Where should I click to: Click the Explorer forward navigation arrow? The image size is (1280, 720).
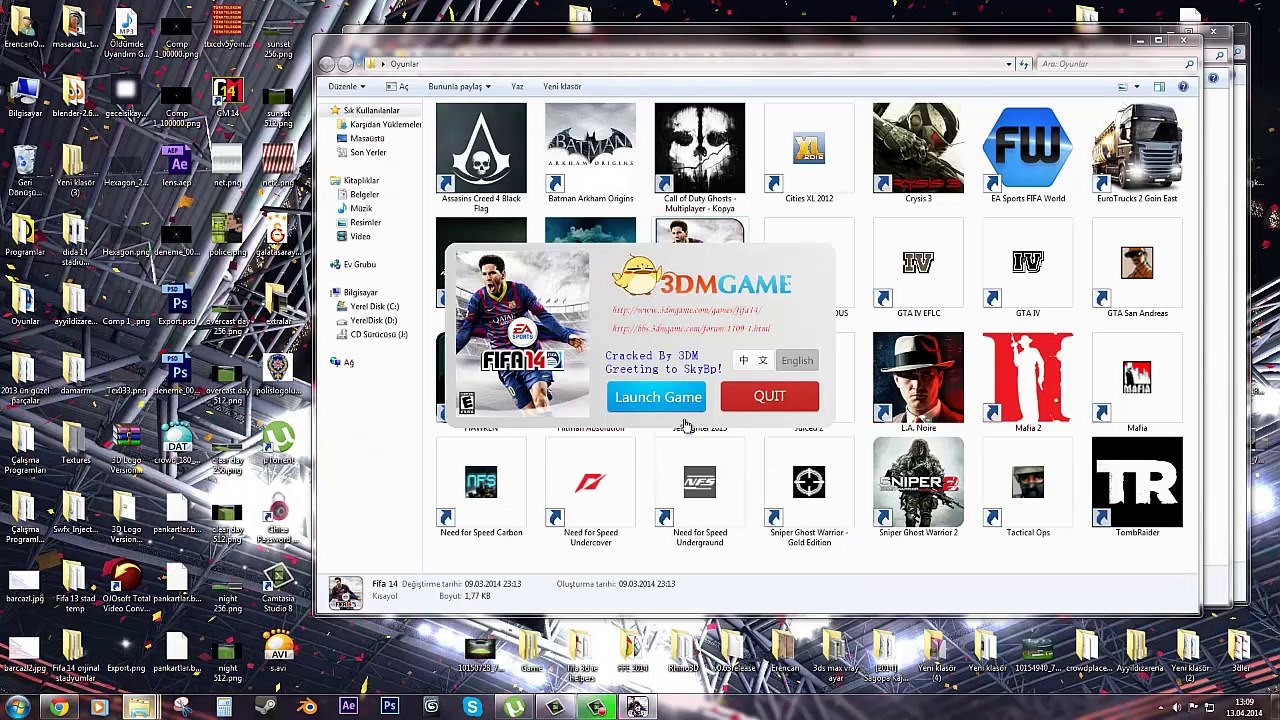point(346,64)
